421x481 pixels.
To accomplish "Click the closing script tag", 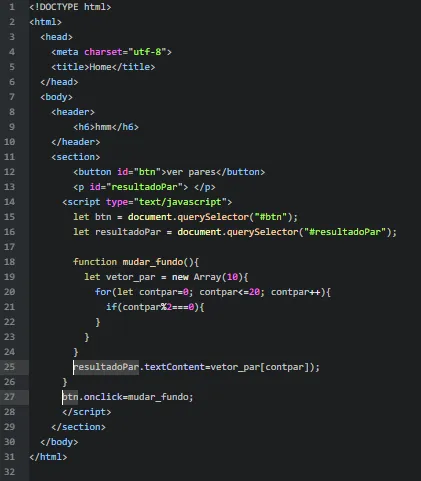I will click(87, 412).
